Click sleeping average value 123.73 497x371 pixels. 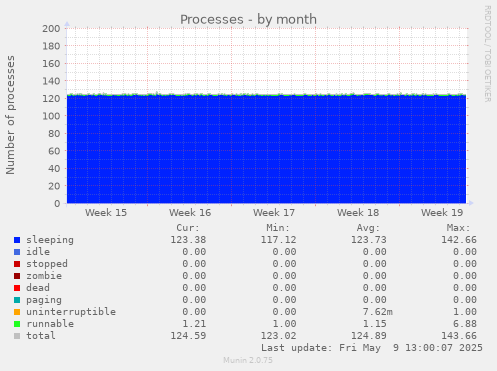coord(369,240)
